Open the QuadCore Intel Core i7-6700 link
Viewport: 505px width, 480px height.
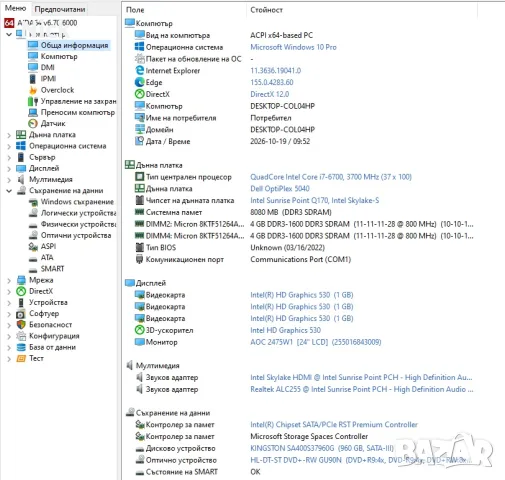331,177
